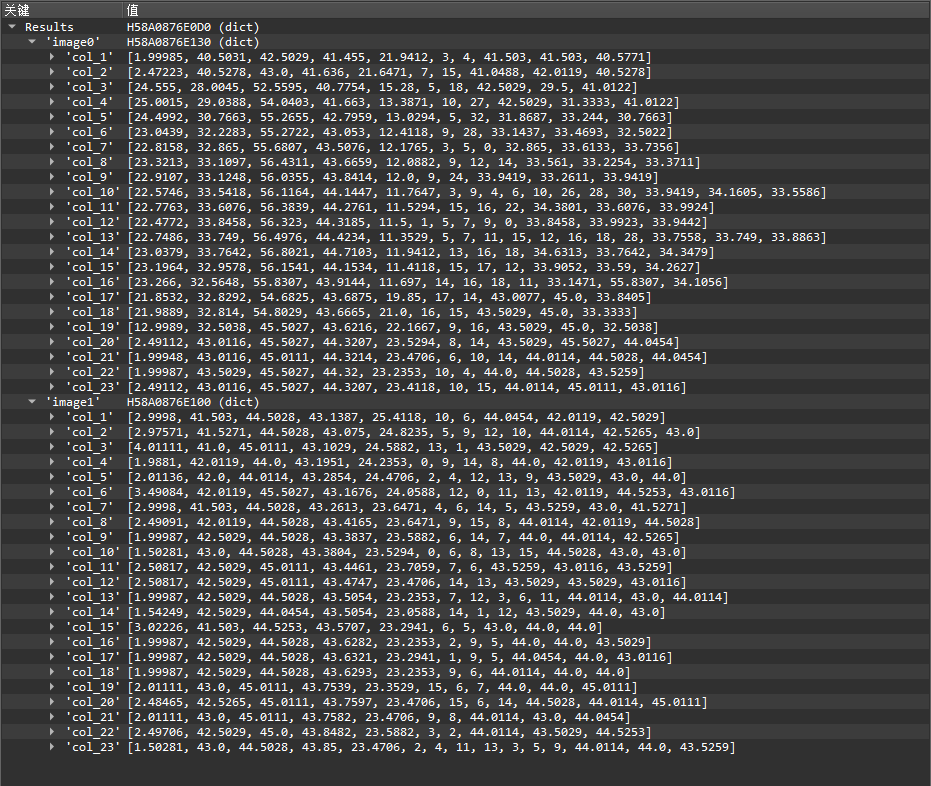Select 'col_17' label under image0
This screenshot has height=786, width=931.
[93, 297]
